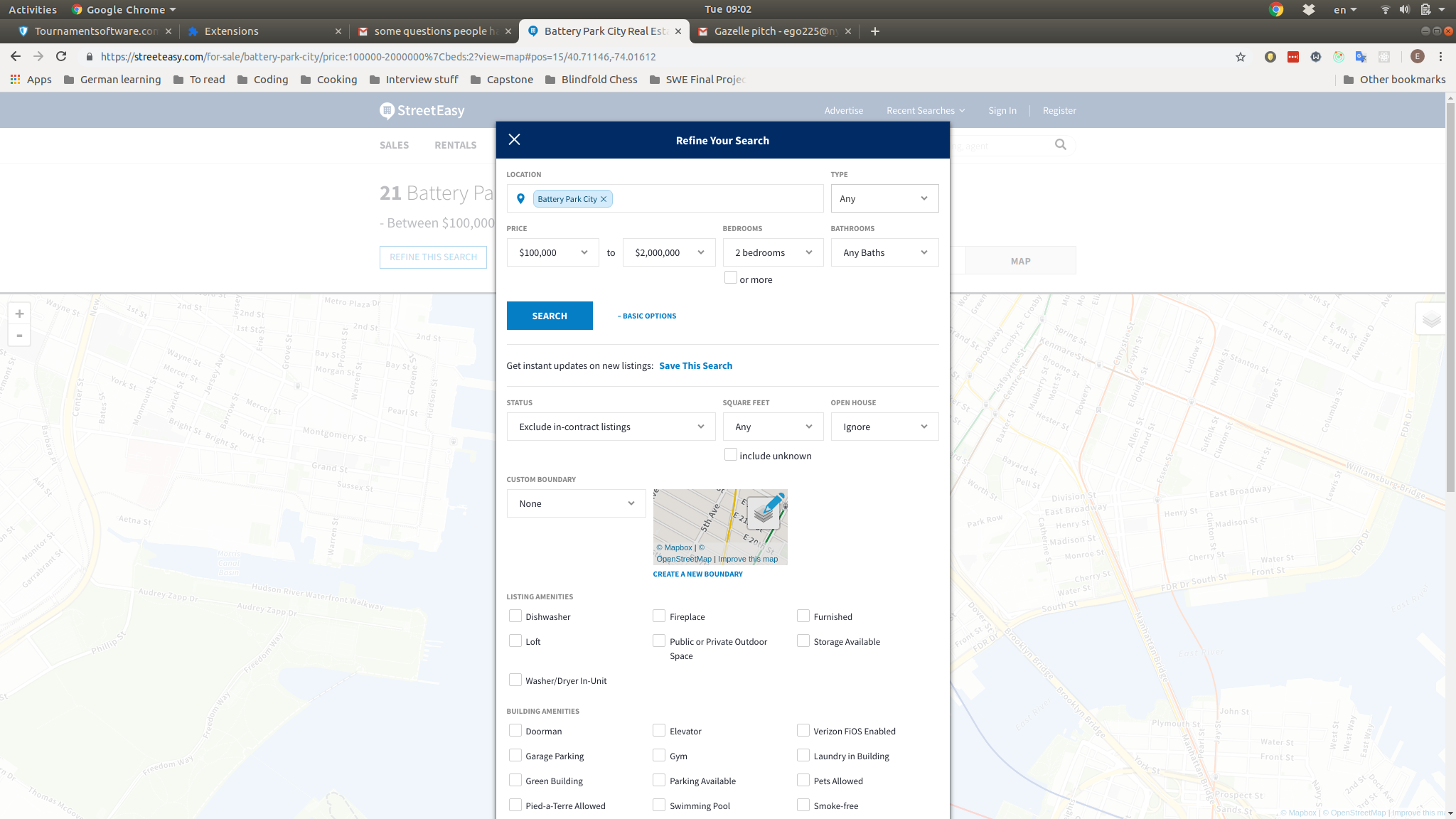Open the RENTALS navigation menu
The height and width of the screenshot is (819, 1456).
pos(455,145)
